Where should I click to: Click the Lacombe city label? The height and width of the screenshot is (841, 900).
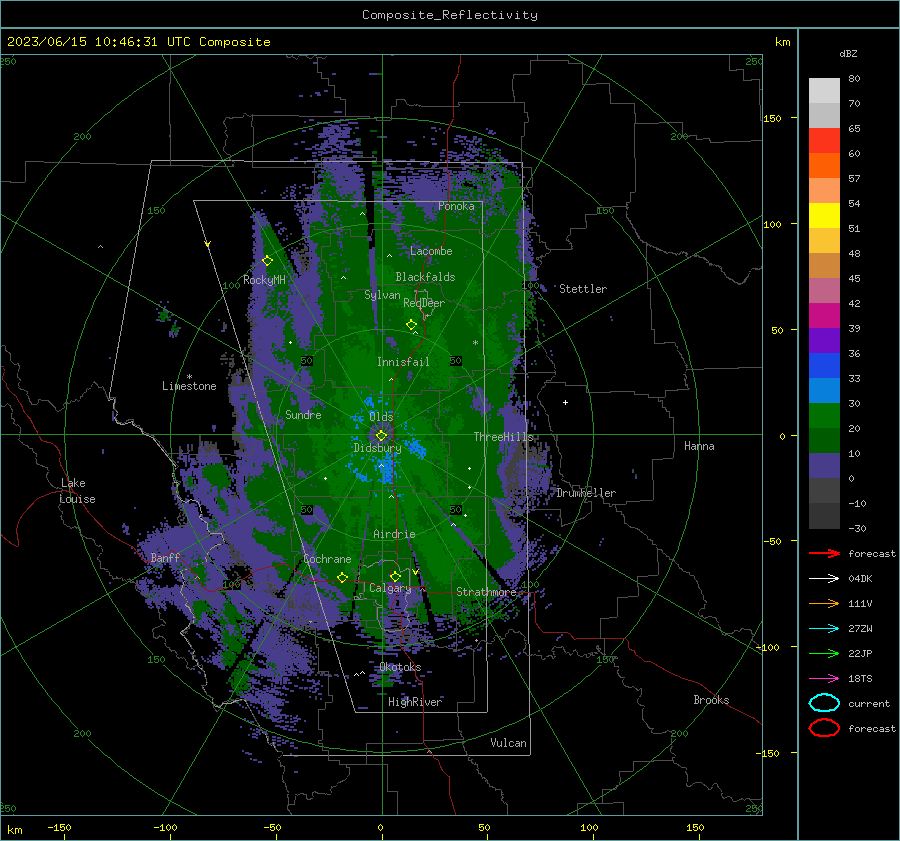pos(431,251)
